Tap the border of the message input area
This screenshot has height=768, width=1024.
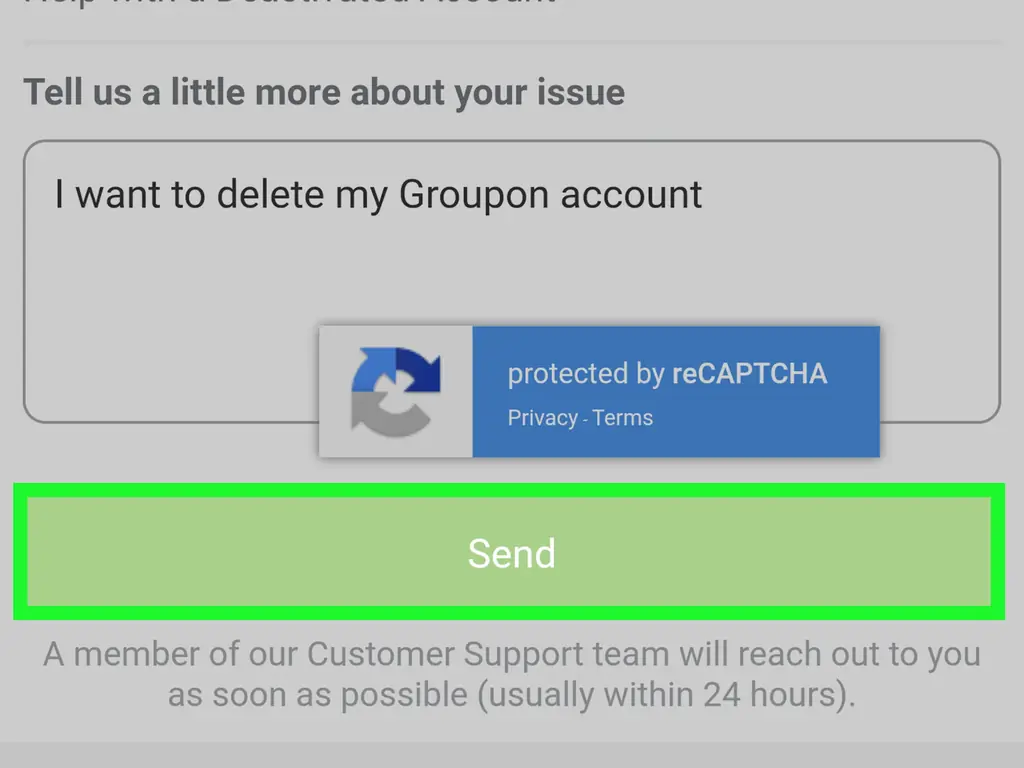pos(512,141)
